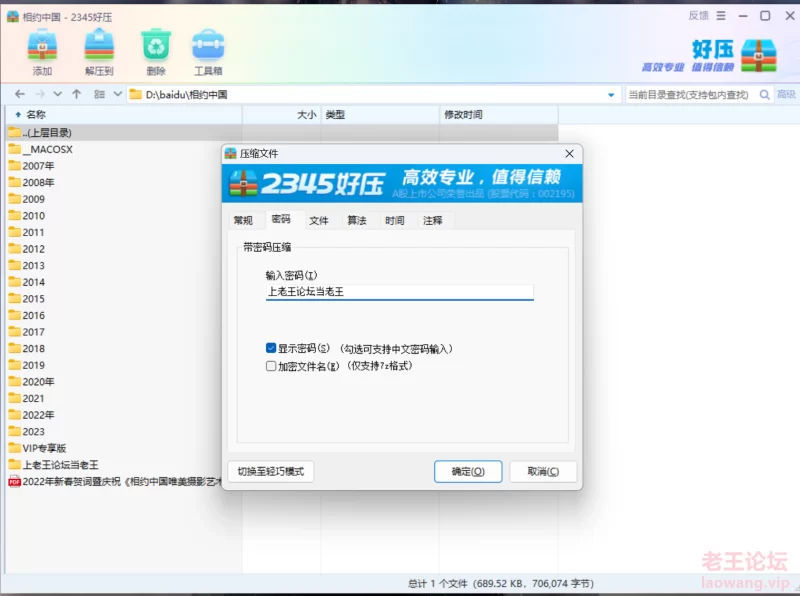Click the address path field D:\baidu
This screenshot has width=800, height=596.
(x=375, y=94)
